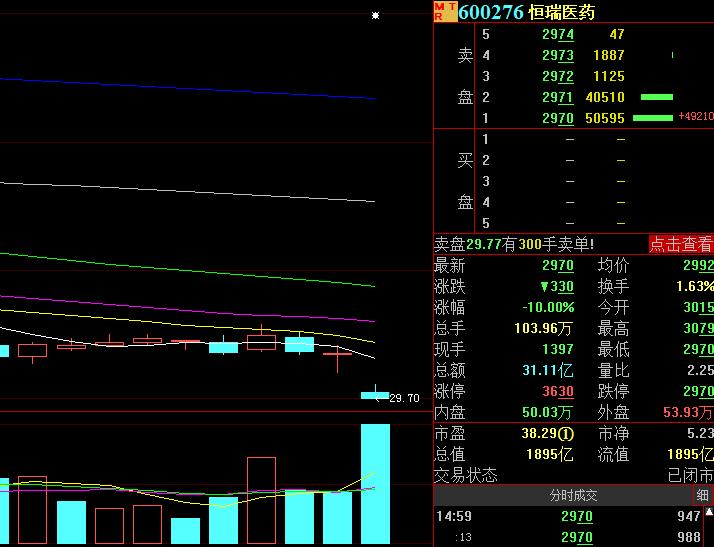714x547 pixels.
Task: Click the white star marker above chart
Action: point(375,16)
